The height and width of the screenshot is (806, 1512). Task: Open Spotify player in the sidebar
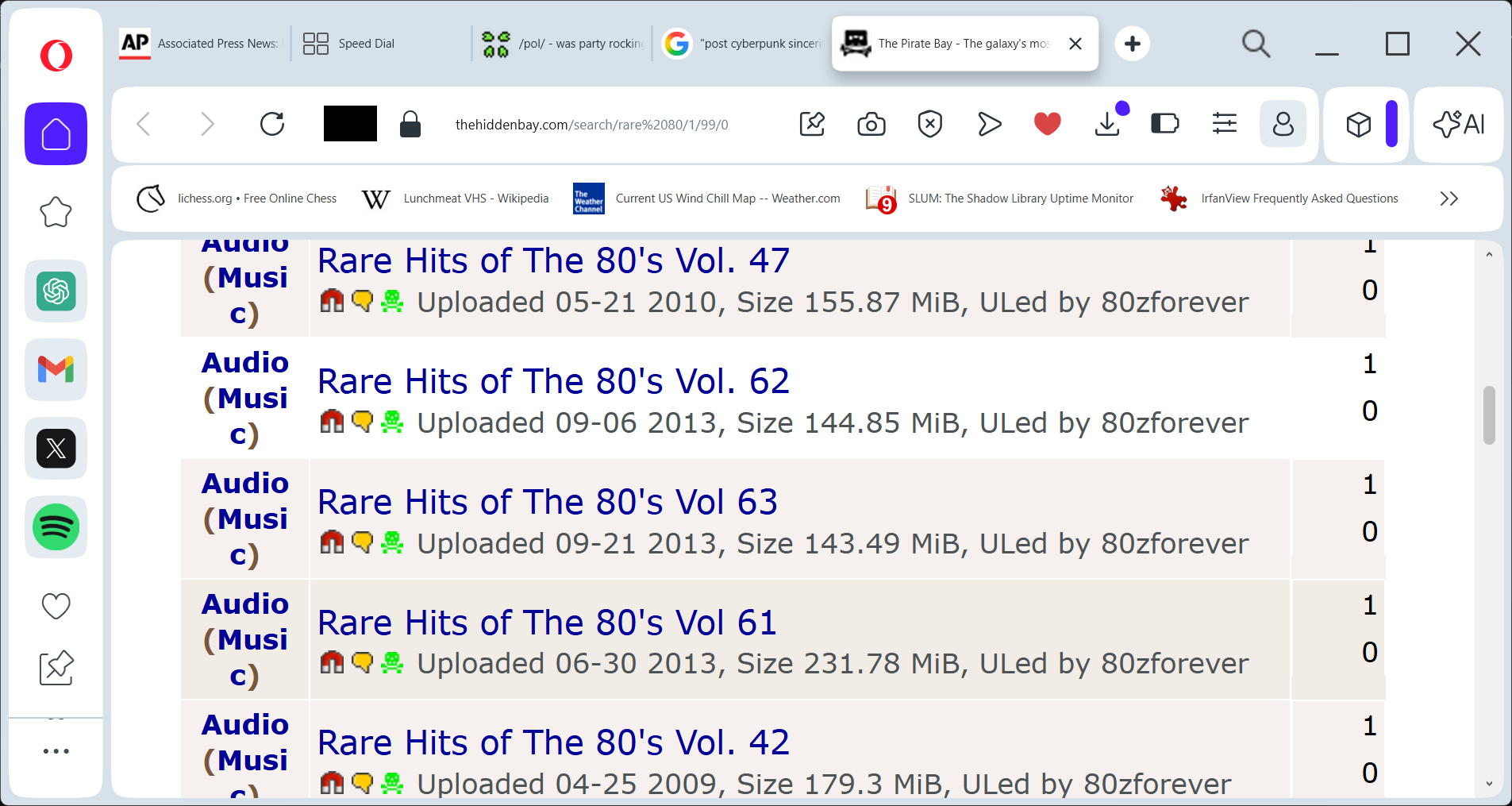pos(56,526)
